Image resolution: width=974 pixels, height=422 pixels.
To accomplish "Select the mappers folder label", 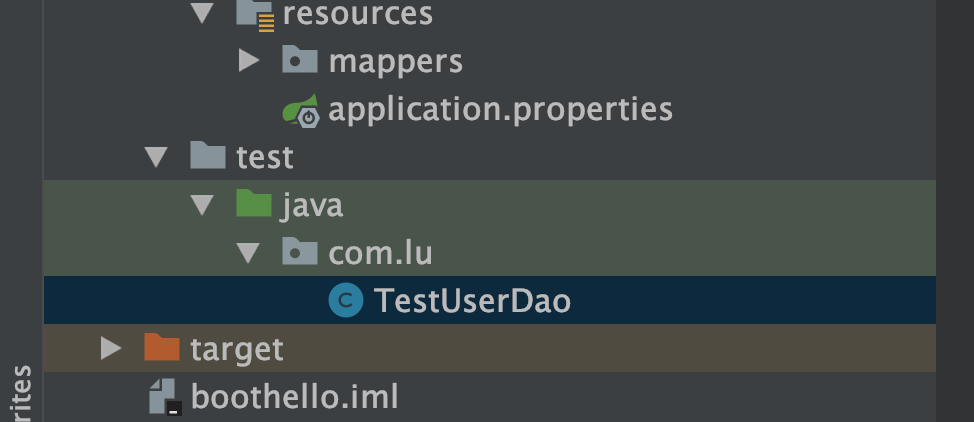I will 395,61.
